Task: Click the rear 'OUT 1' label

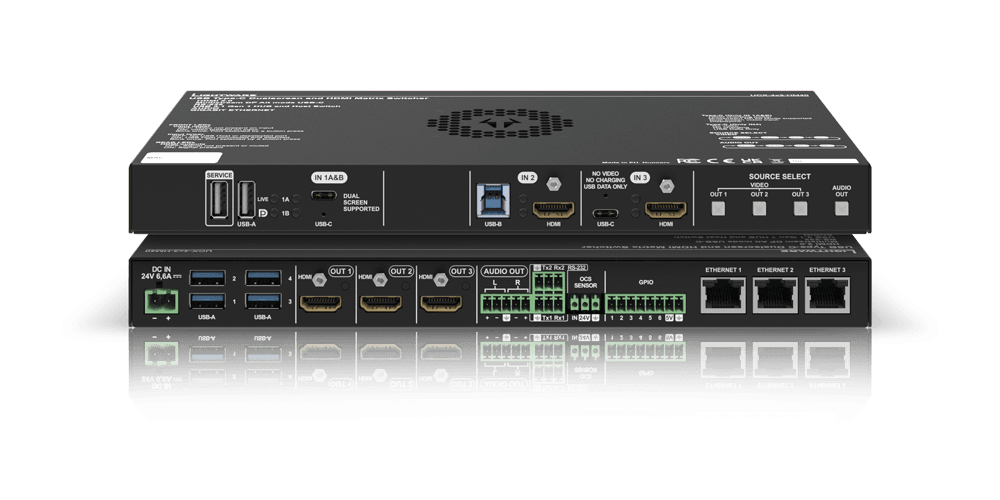Action: point(341,271)
